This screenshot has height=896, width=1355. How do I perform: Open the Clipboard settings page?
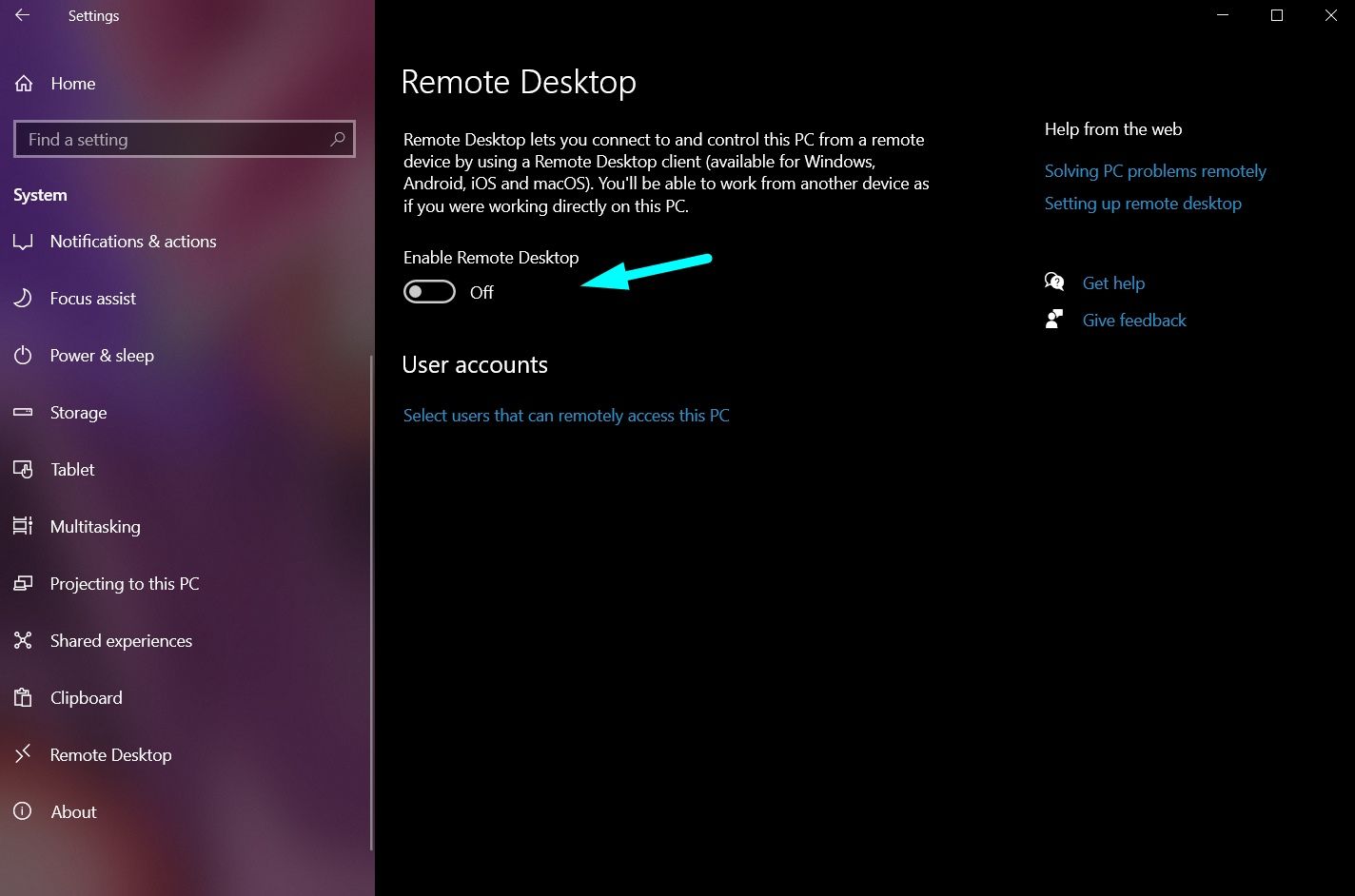87,698
